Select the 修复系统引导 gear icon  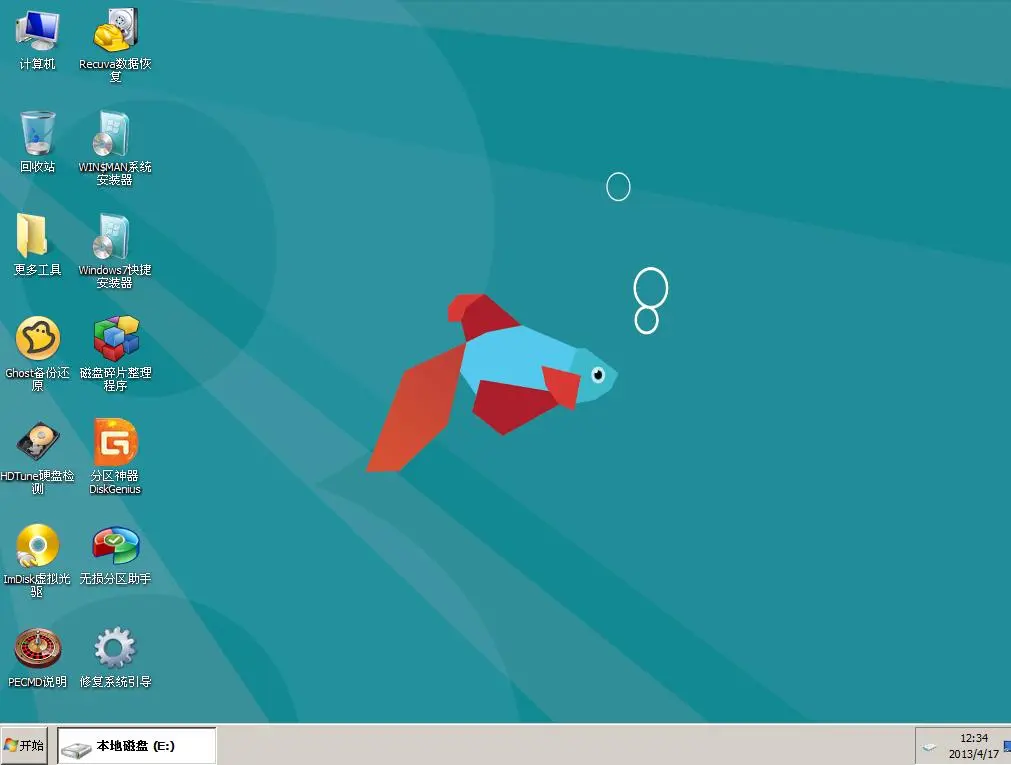(115, 649)
